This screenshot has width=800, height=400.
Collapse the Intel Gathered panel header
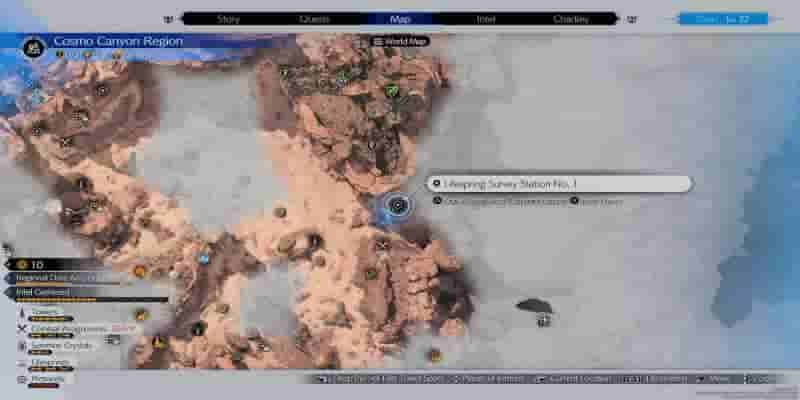(42, 292)
